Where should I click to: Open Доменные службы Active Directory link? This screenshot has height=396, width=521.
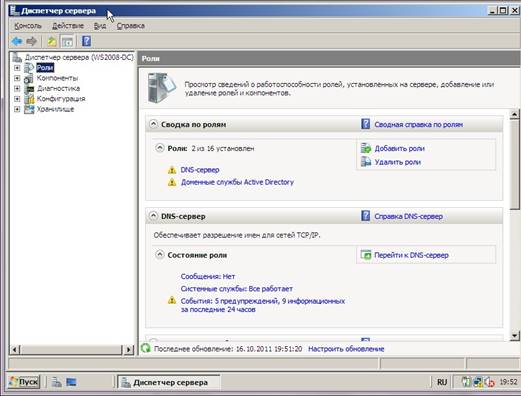tap(237, 182)
